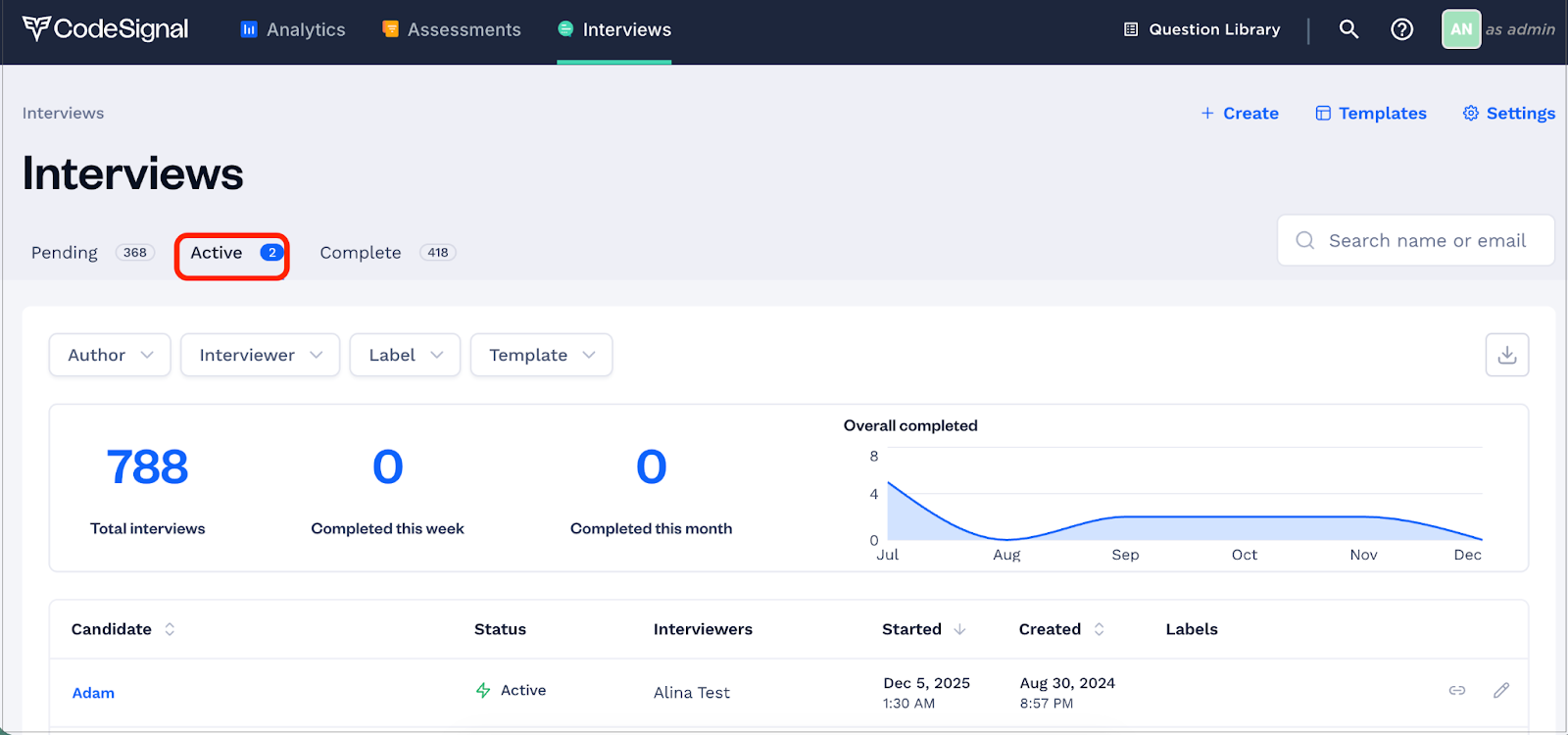Expand the Author filter dropdown
Screen dimensions: 1568x735
click(x=110, y=355)
